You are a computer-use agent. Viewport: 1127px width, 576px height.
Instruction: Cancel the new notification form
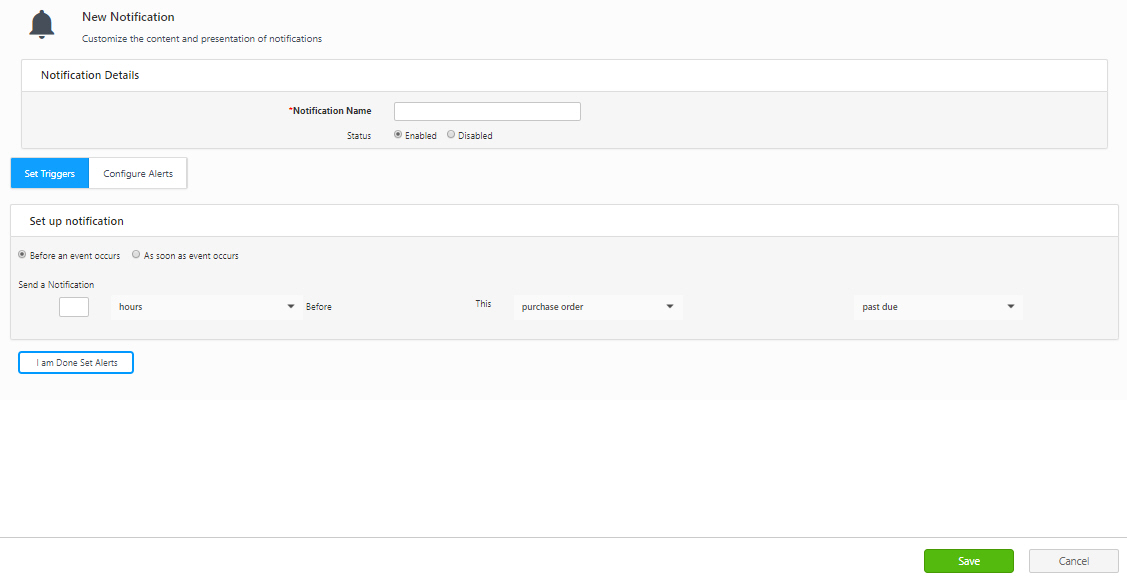(x=1073, y=561)
